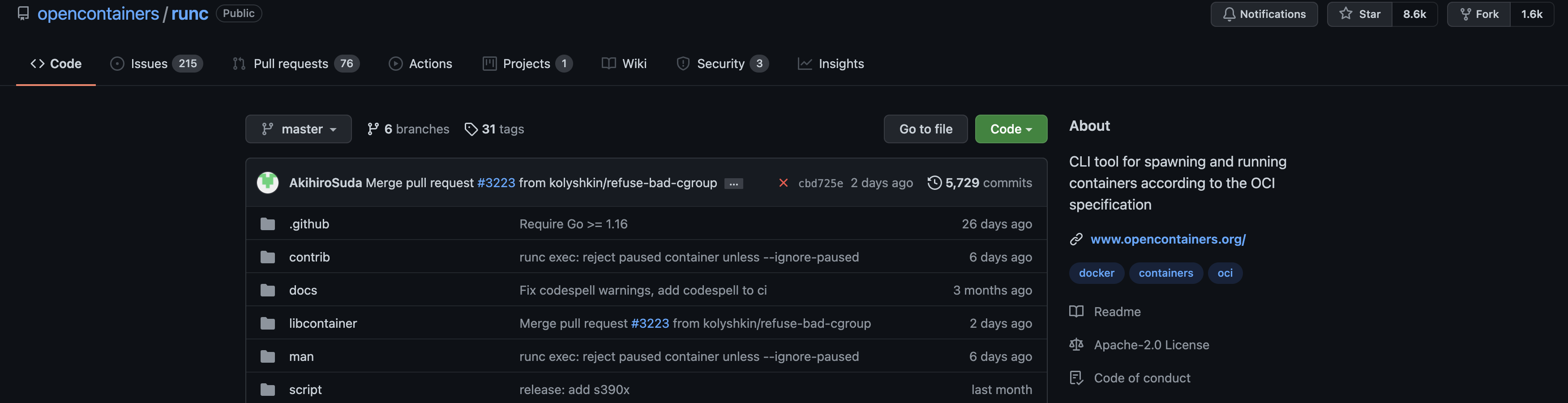The image size is (1568, 403).
Task: Open the Actions tab
Action: click(x=420, y=63)
